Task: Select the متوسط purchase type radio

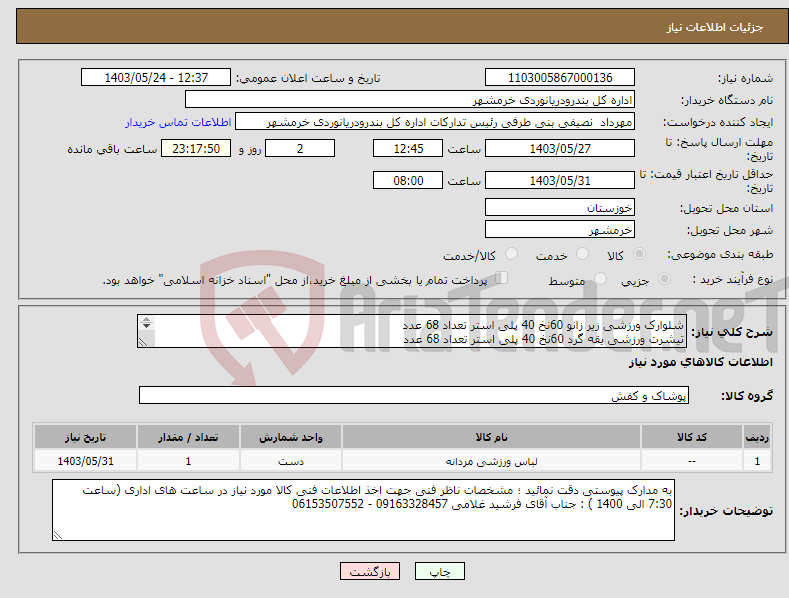Action: (x=600, y=278)
